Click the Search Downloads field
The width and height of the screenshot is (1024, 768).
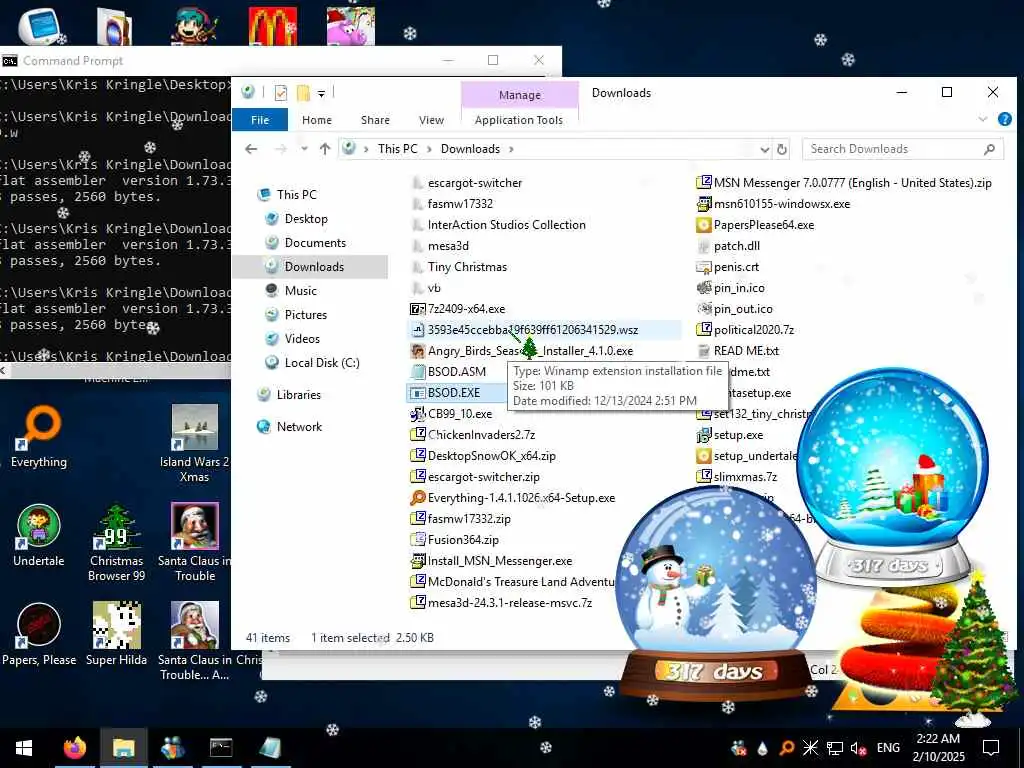[903, 149]
